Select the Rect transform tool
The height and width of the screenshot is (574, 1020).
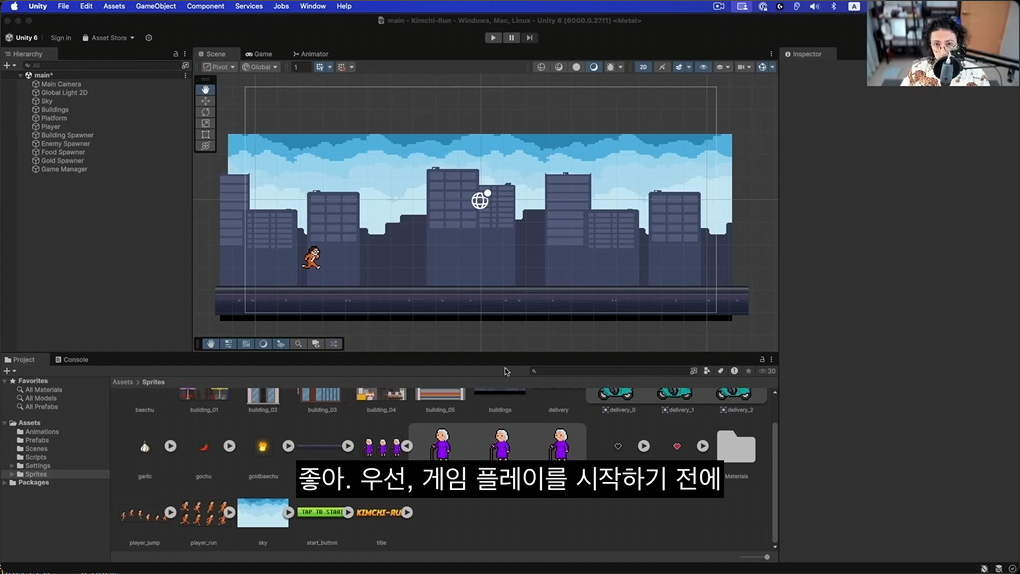[x=206, y=135]
